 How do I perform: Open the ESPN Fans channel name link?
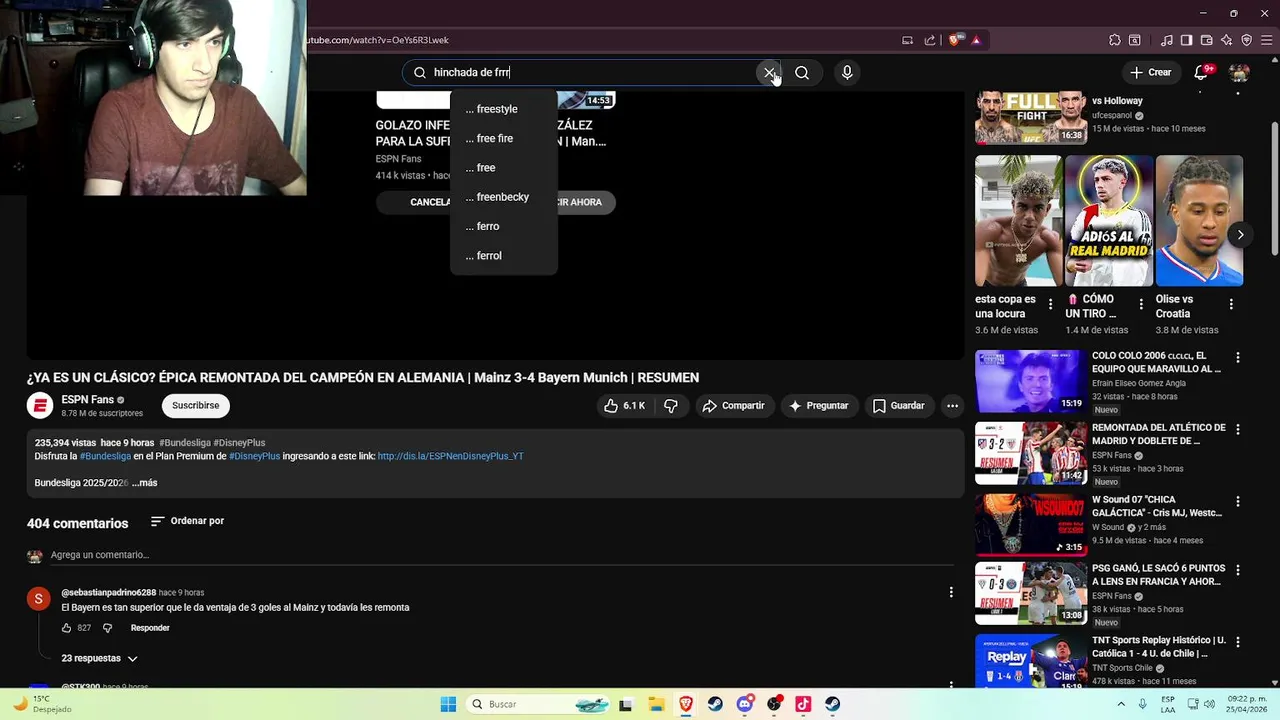88,399
